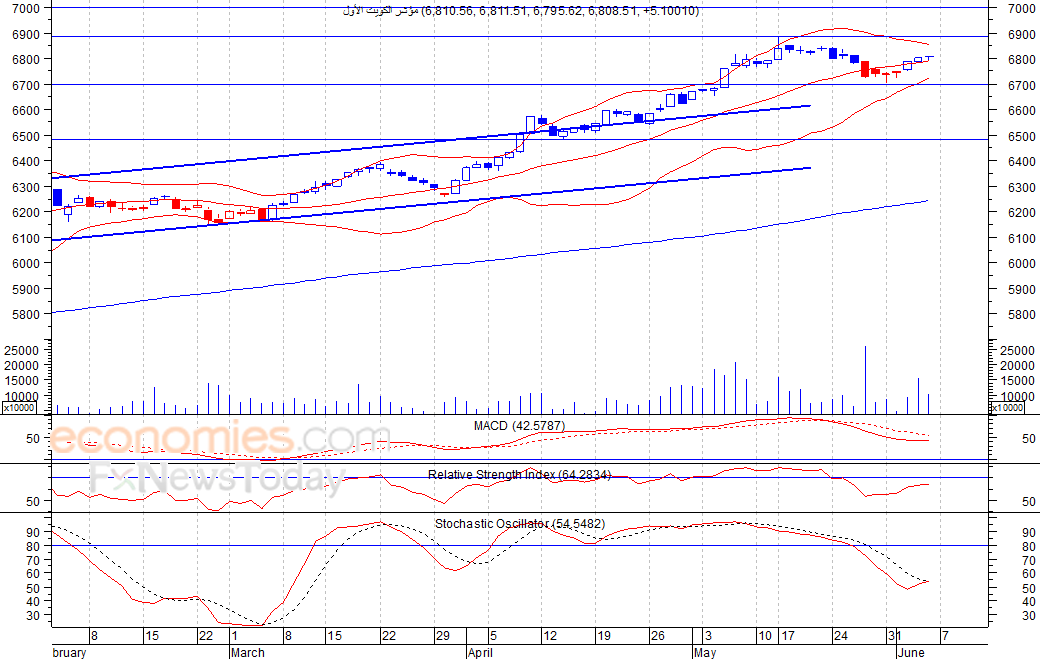Click the 7000 price level on left axis
The image size is (1040, 659).
(x=26, y=9)
